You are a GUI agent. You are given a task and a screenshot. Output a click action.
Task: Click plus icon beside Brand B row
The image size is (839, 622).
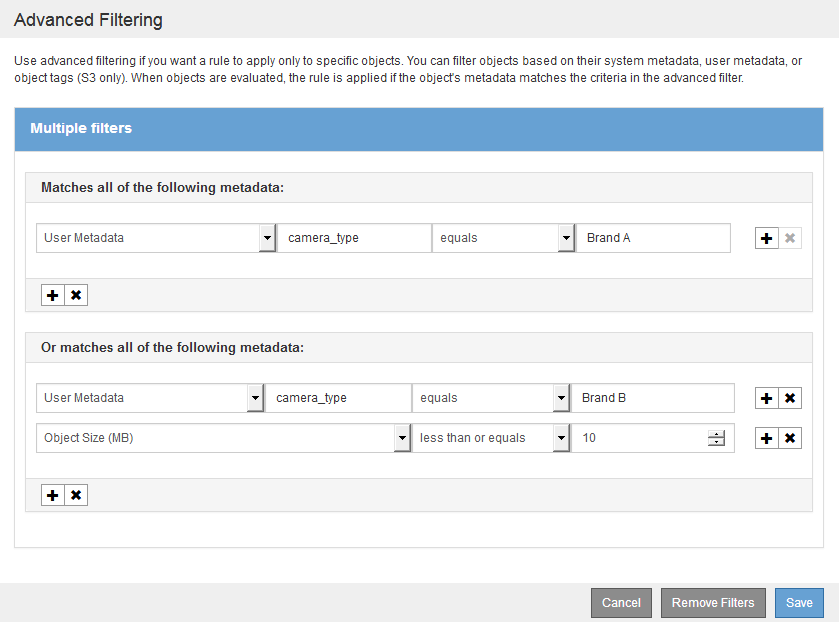point(767,398)
